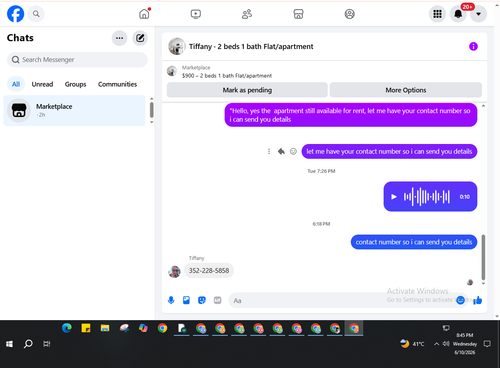Open Sticky Notes from taskbar
The width and height of the screenshot is (500, 368).
pyautogui.click(x=86, y=328)
